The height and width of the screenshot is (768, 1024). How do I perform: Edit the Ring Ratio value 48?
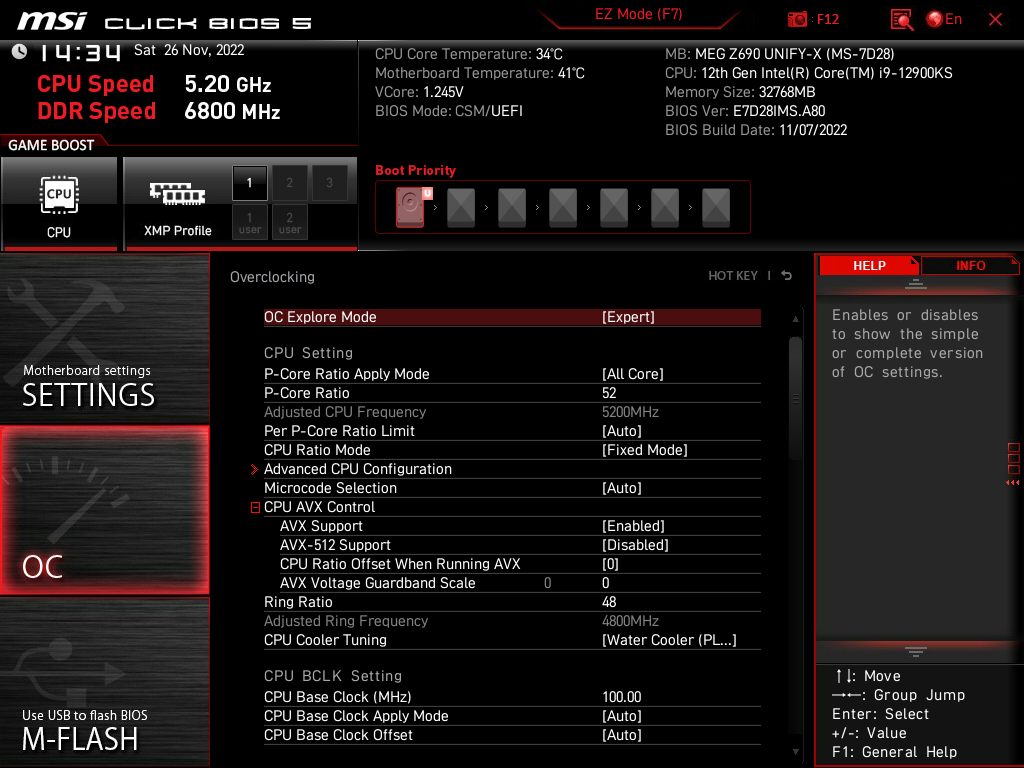point(512,601)
